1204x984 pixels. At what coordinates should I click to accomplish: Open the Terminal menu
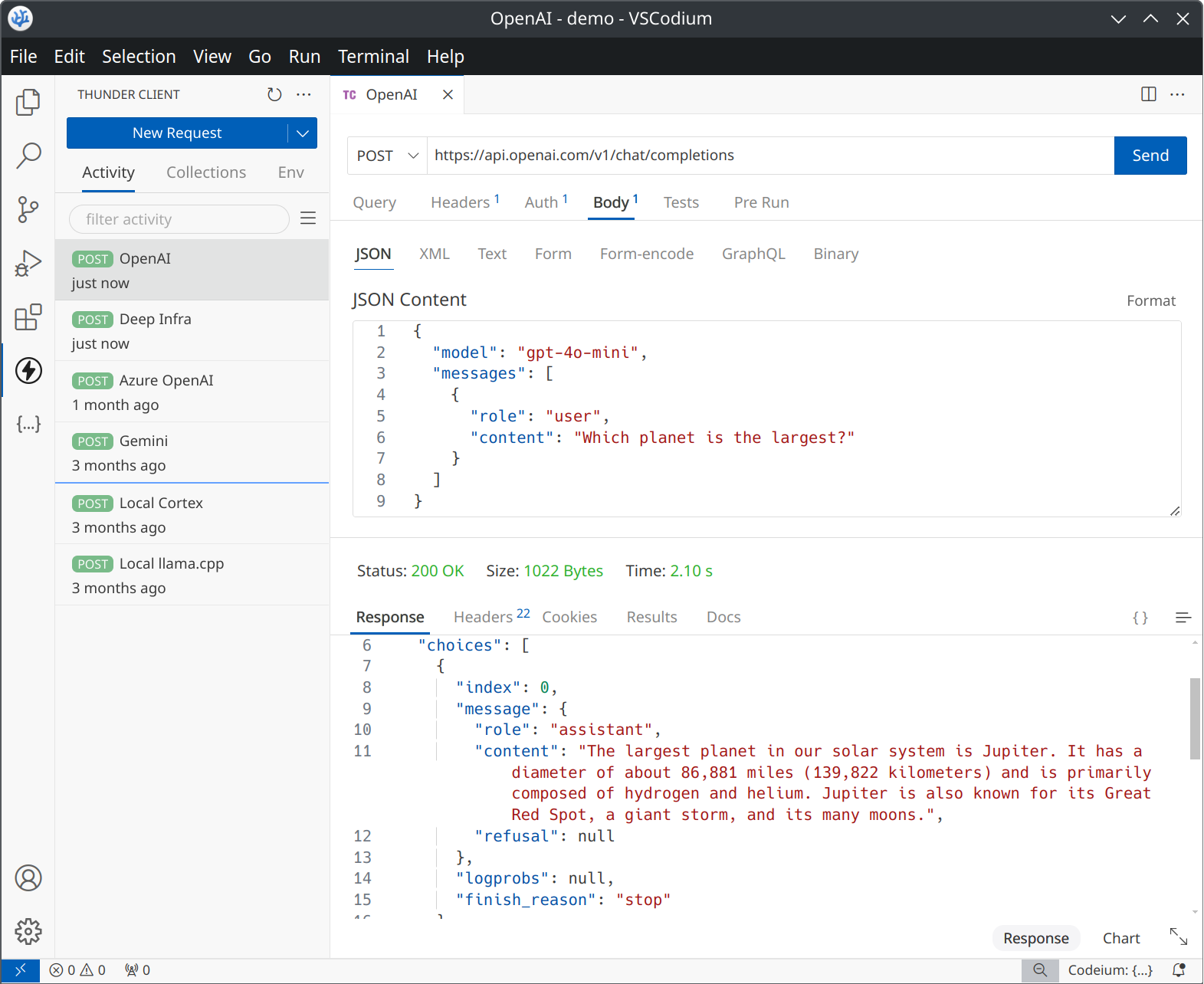click(373, 57)
